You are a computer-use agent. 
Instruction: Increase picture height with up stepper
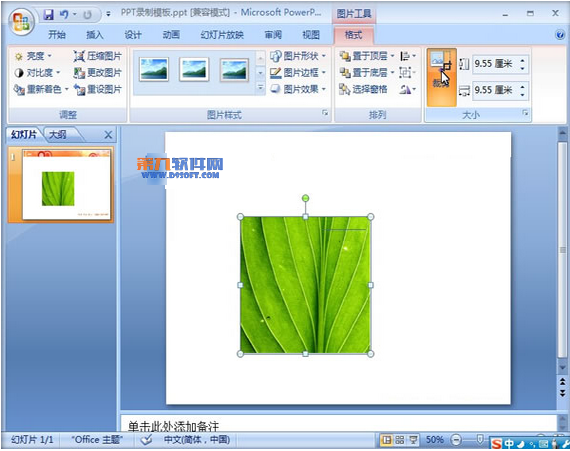tap(522, 60)
